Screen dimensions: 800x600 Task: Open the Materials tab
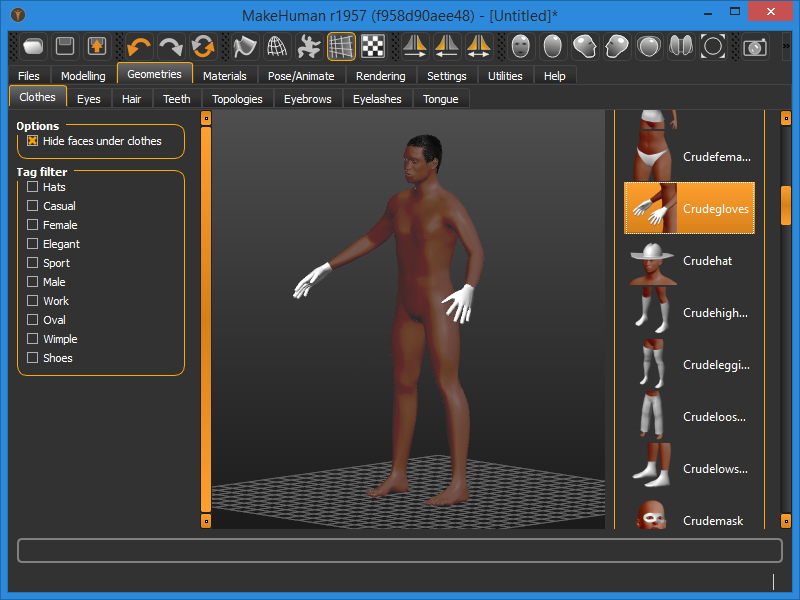click(224, 76)
